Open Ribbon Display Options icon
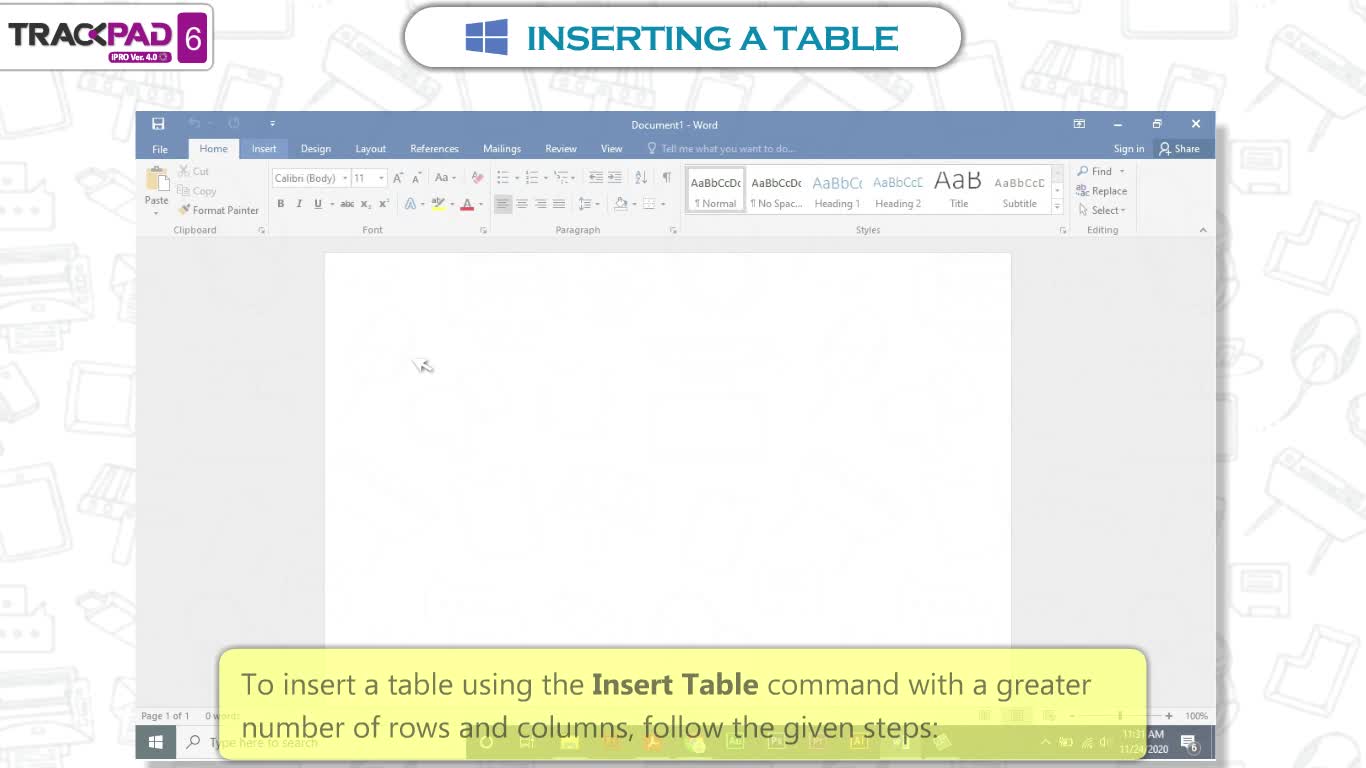Viewport: 1366px width, 768px height. 1079,124
